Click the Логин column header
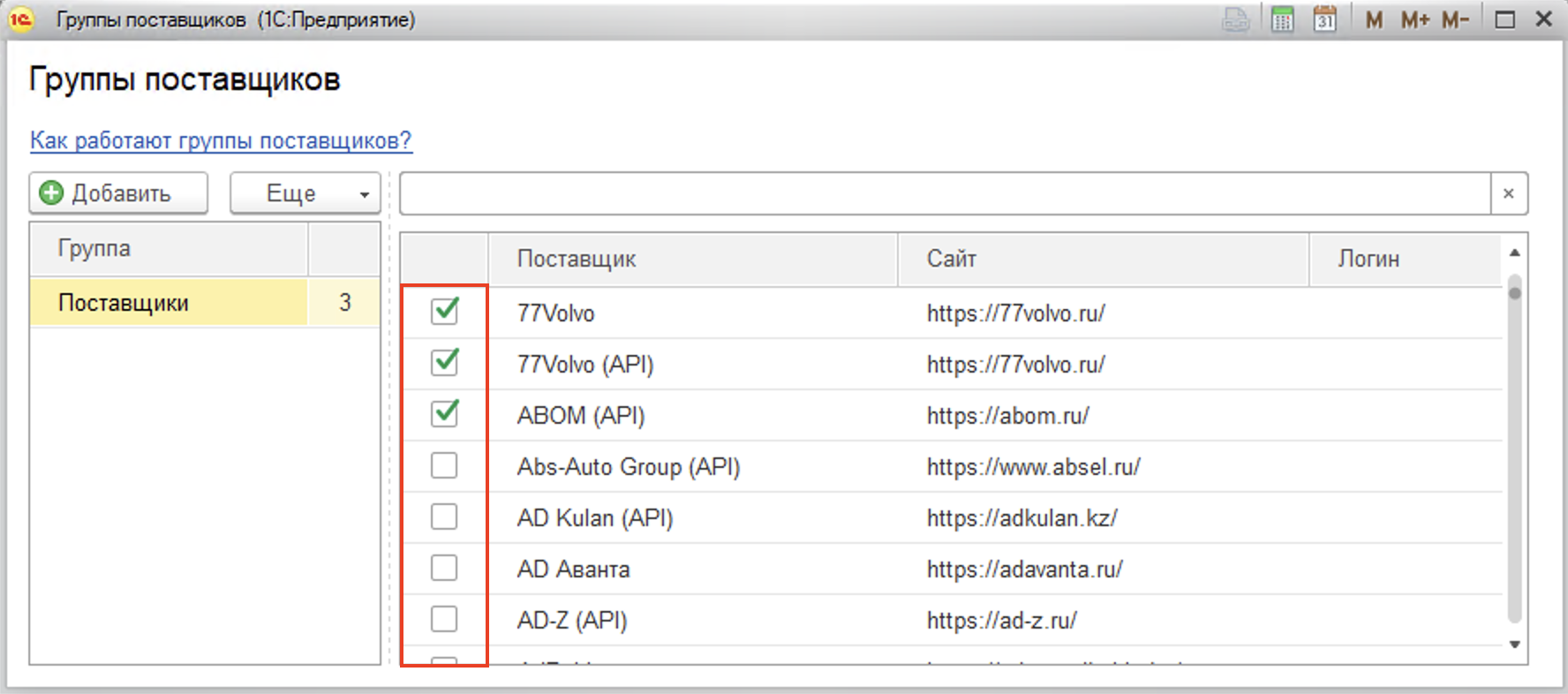The height and width of the screenshot is (694, 1568). 1406,260
